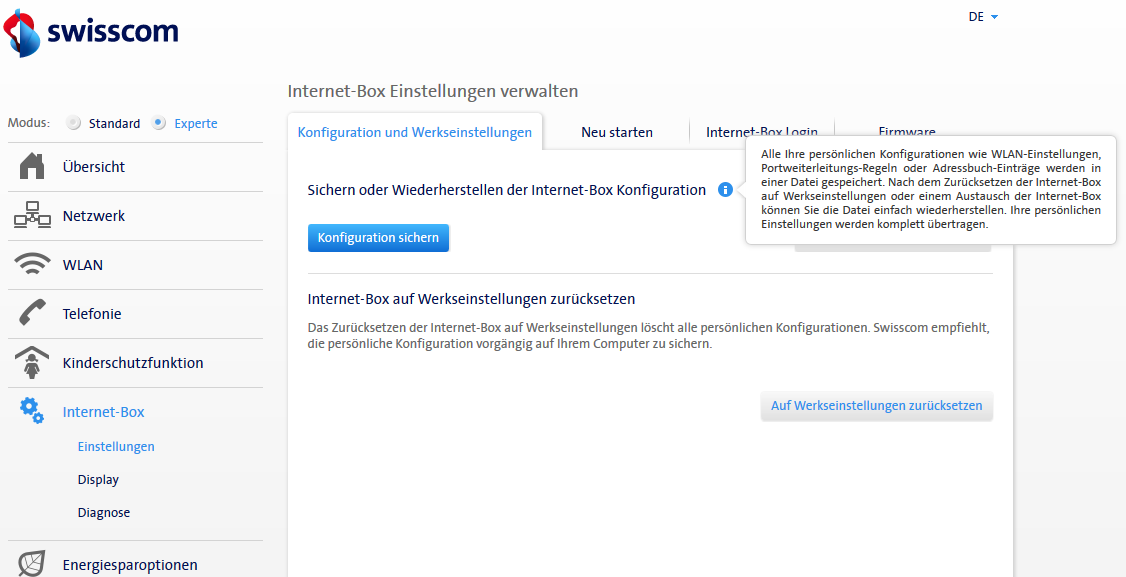
Task: Click the Konfiguration sichern button
Action: tap(378, 238)
